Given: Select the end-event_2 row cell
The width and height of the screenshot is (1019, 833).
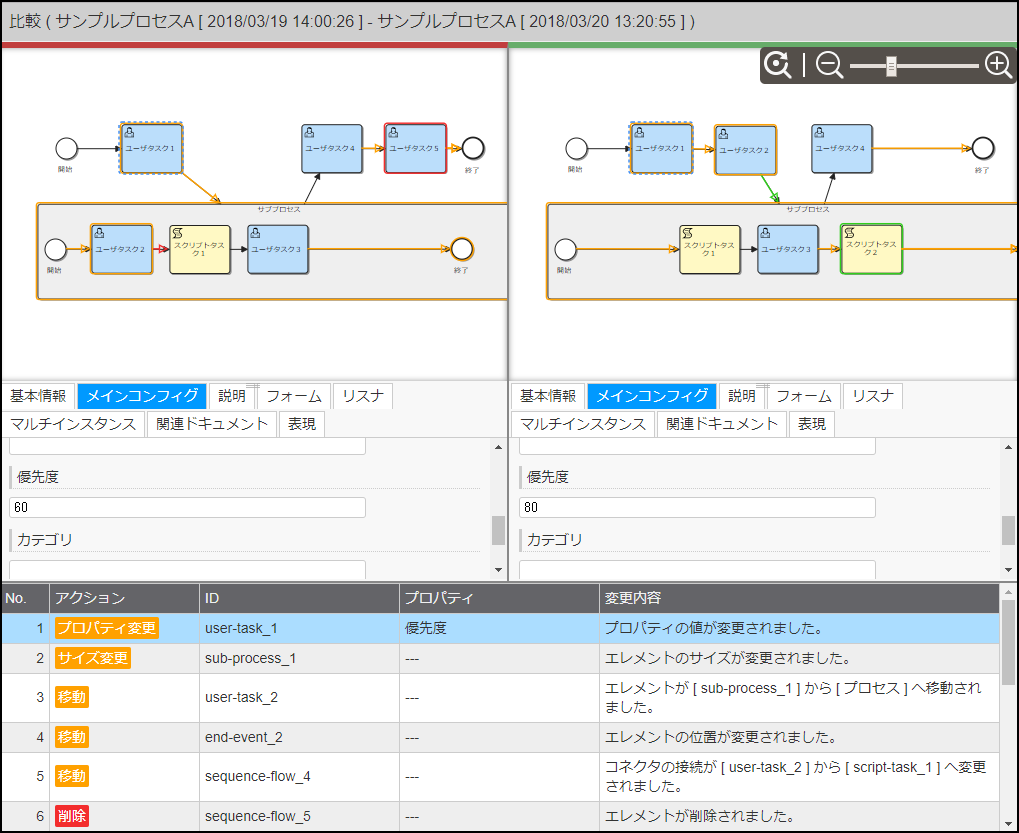Looking at the screenshot, I should [300, 737].
